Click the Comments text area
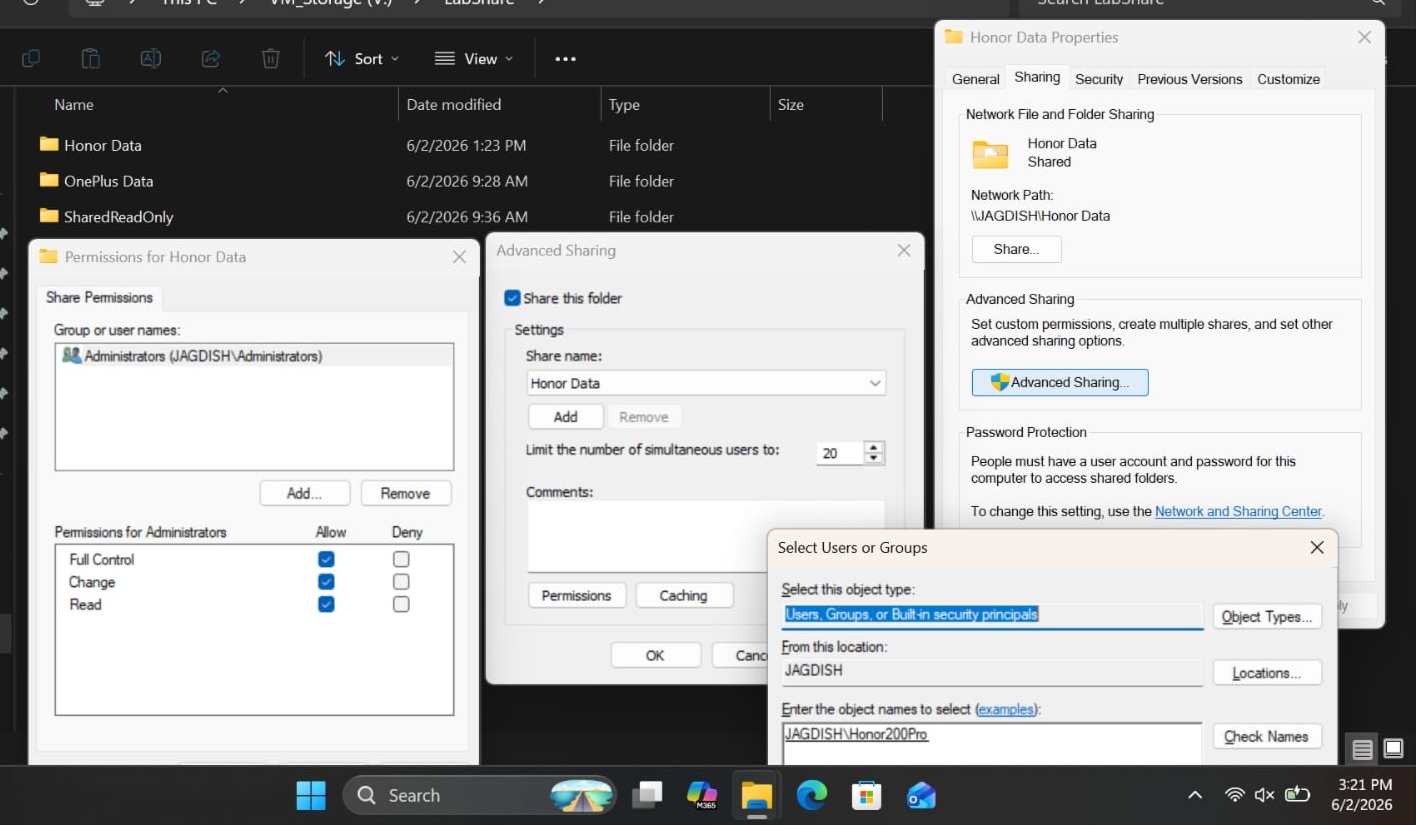This screenshot has height=825, width=1416. [x=706, y=536]
